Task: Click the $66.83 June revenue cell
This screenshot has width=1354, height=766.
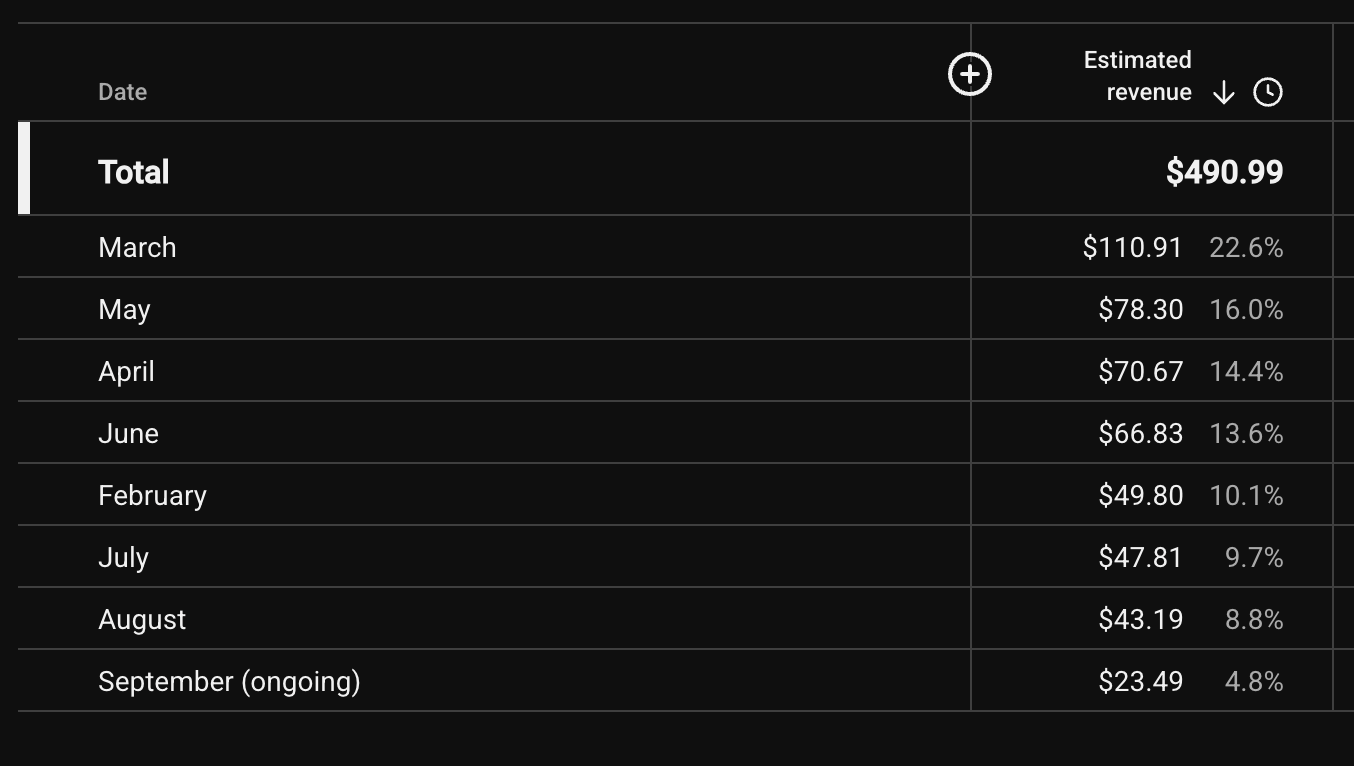Action: 1140,433
